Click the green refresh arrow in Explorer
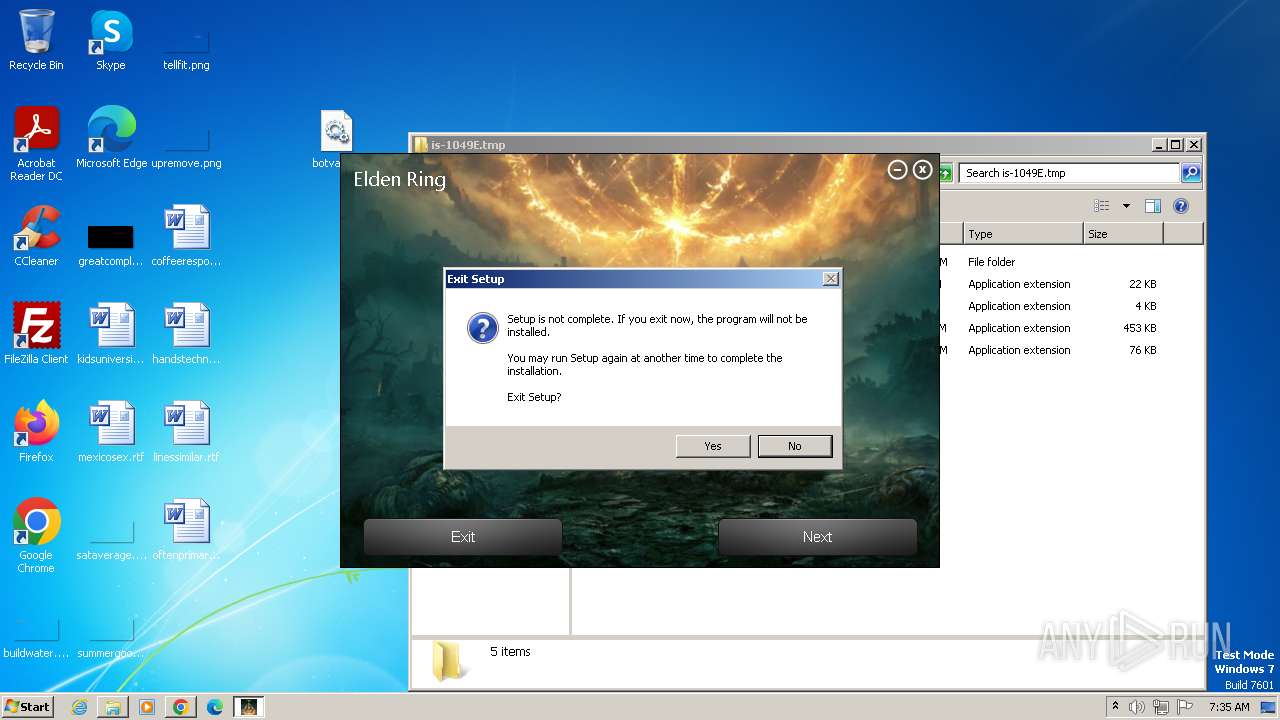1280x720 pixels. click(946, 173)
